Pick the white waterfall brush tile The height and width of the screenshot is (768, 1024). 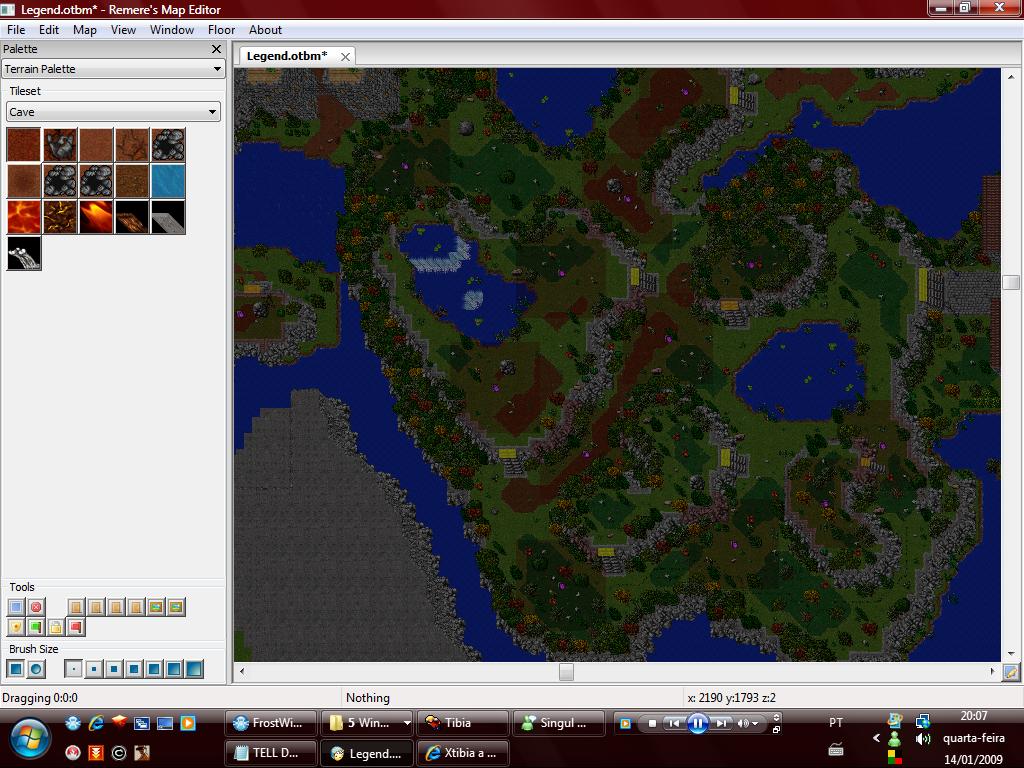point(24,253)
